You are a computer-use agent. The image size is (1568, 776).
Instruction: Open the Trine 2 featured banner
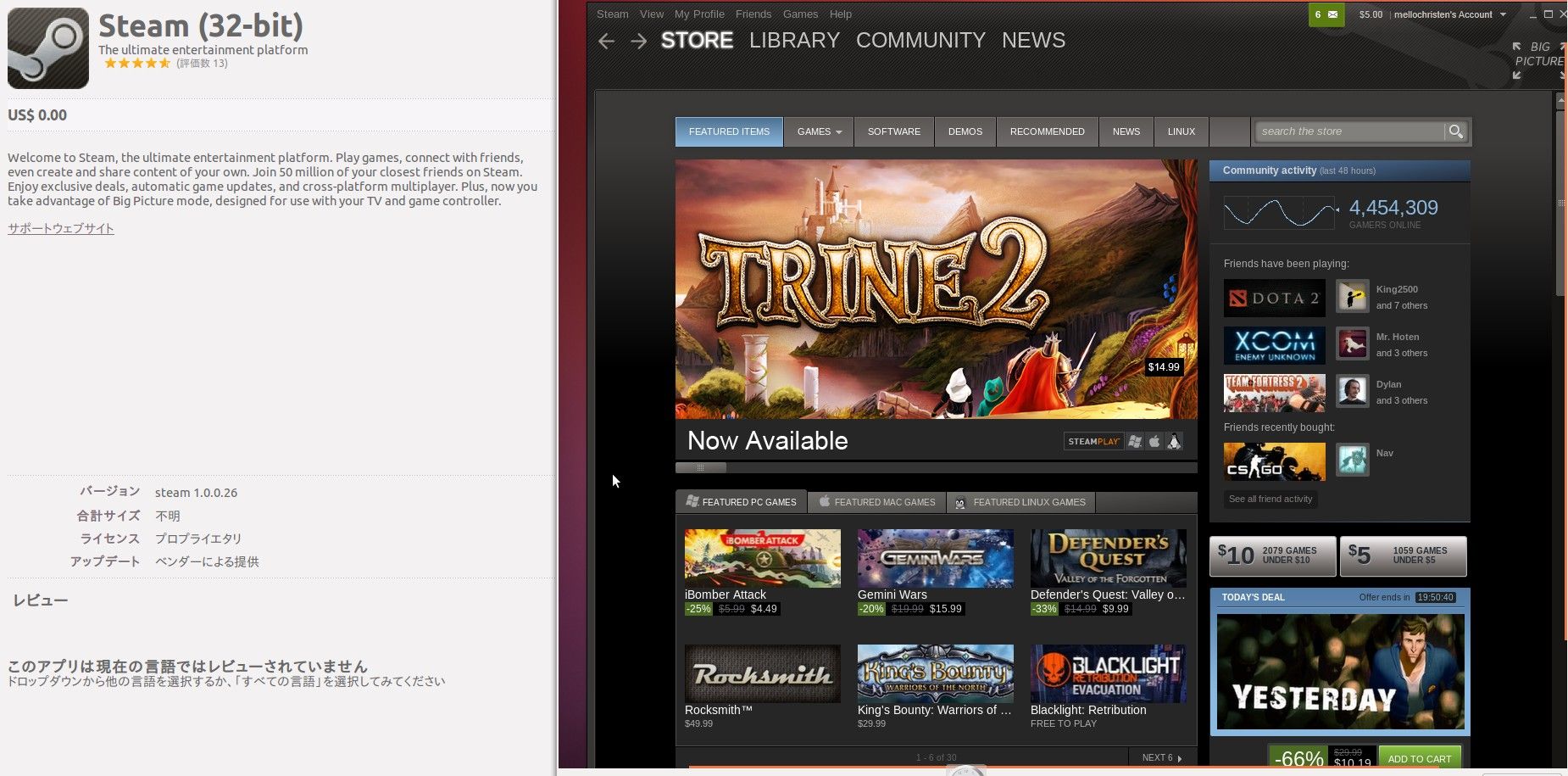tap(937, 289)
